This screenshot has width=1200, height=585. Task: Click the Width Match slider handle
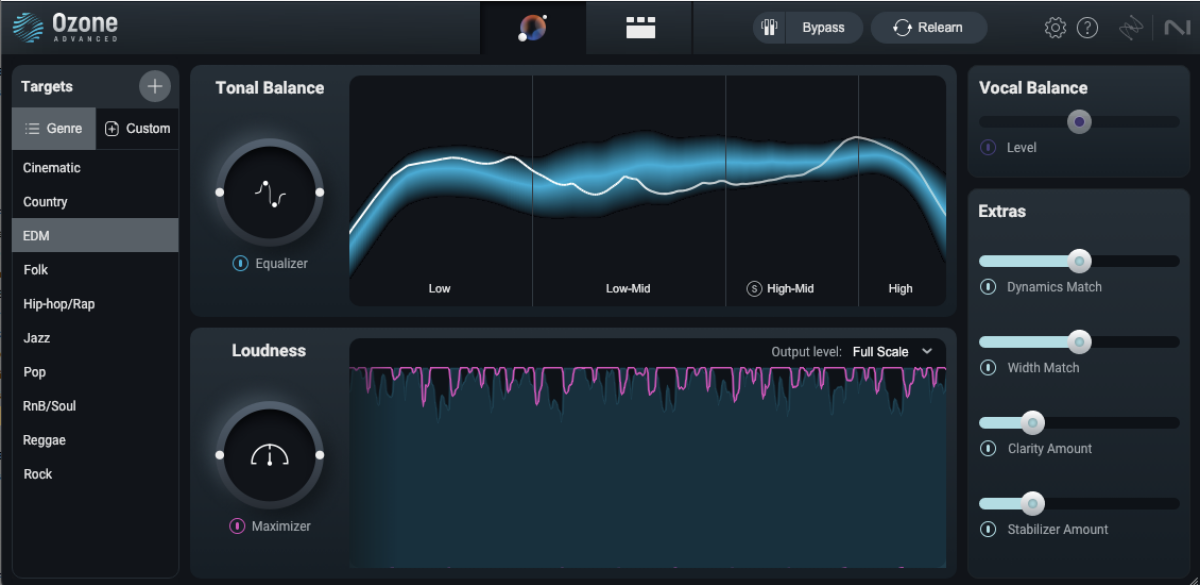click(1079, 342)
